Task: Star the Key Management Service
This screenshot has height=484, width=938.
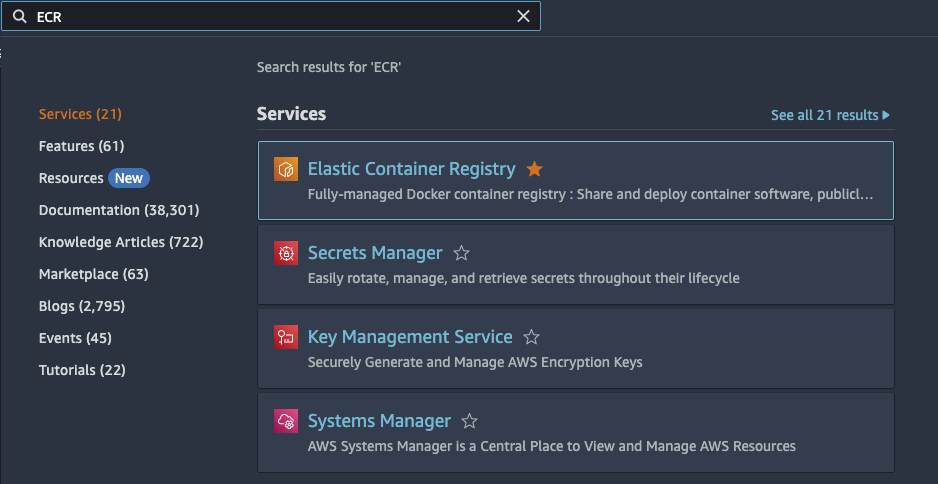Action: coord(532,338)
